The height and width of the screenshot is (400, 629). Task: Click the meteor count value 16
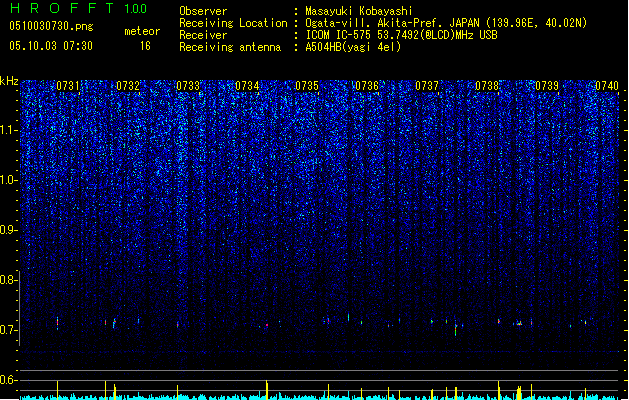(145, 46)
